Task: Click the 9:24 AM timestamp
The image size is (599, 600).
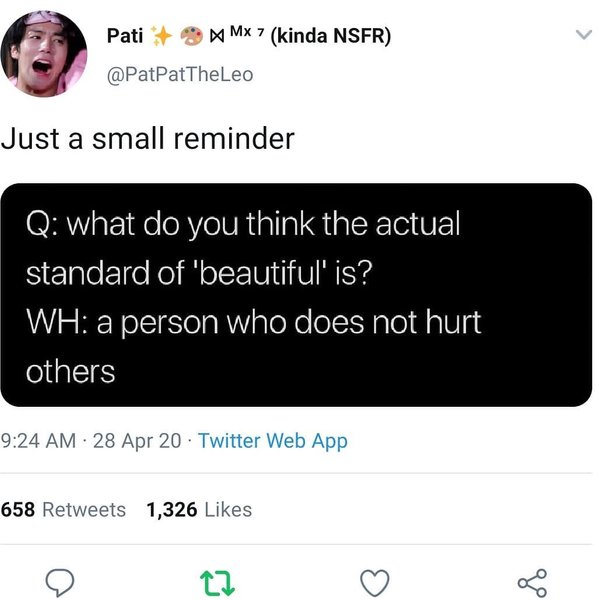Action: pos(38,440)
